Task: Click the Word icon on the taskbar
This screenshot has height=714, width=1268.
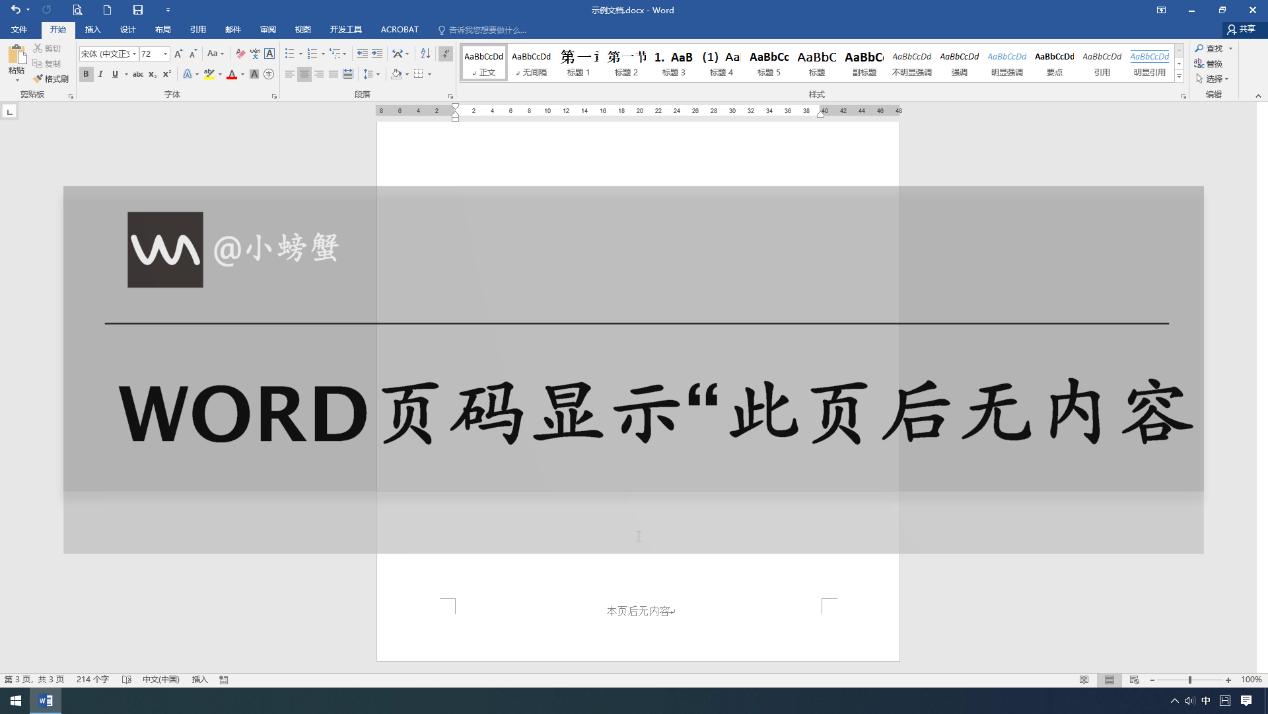Action: 44,701
